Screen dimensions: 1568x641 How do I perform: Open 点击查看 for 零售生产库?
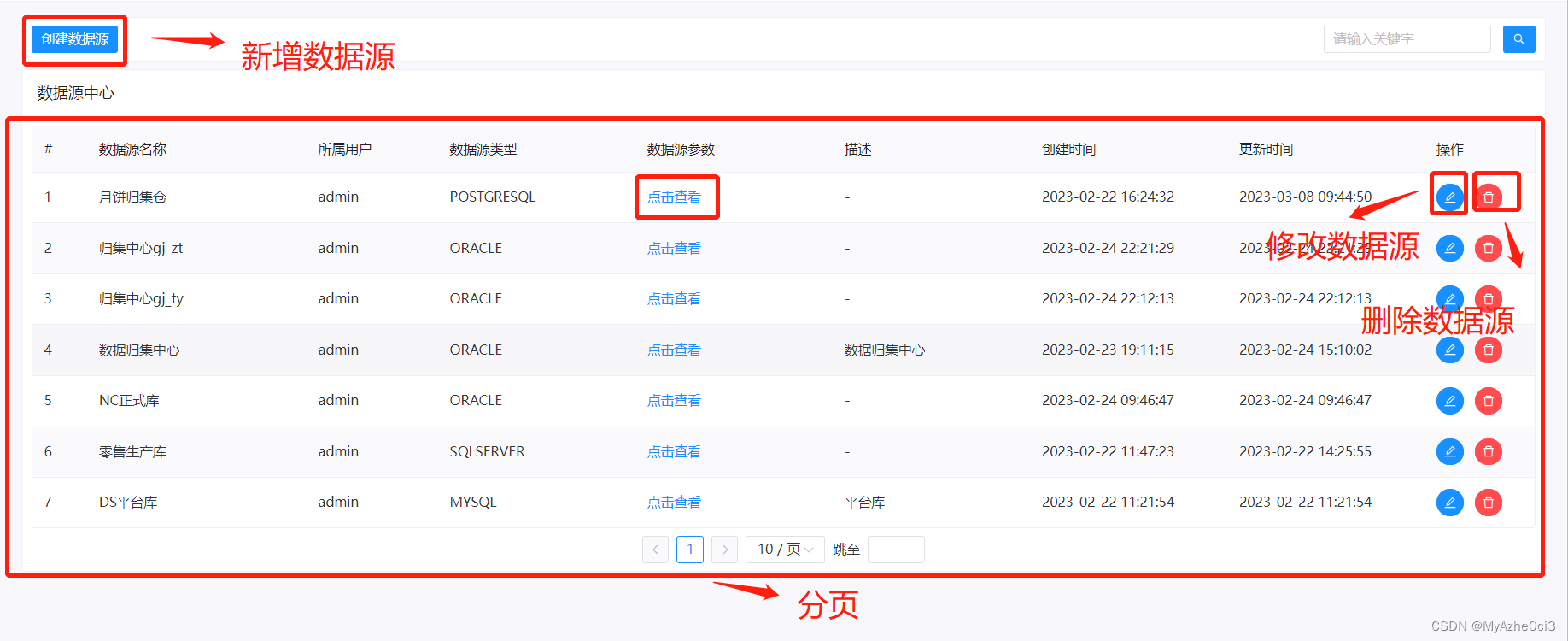674,451
